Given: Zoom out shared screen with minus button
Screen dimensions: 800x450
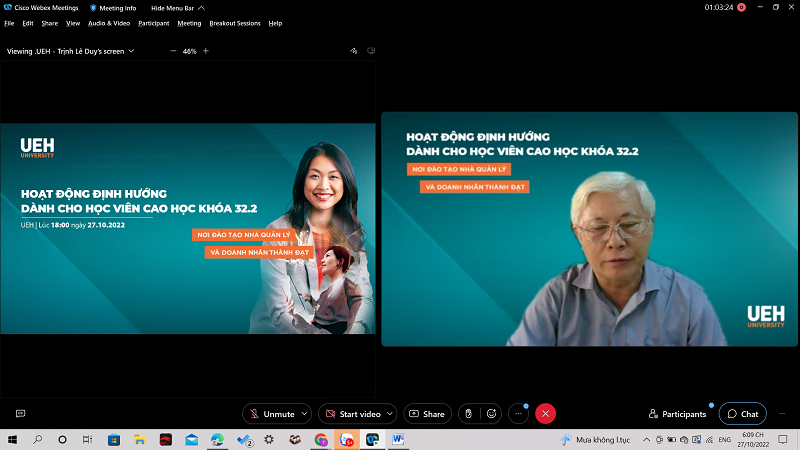Looking at the screenshot, I should (173, 51).
